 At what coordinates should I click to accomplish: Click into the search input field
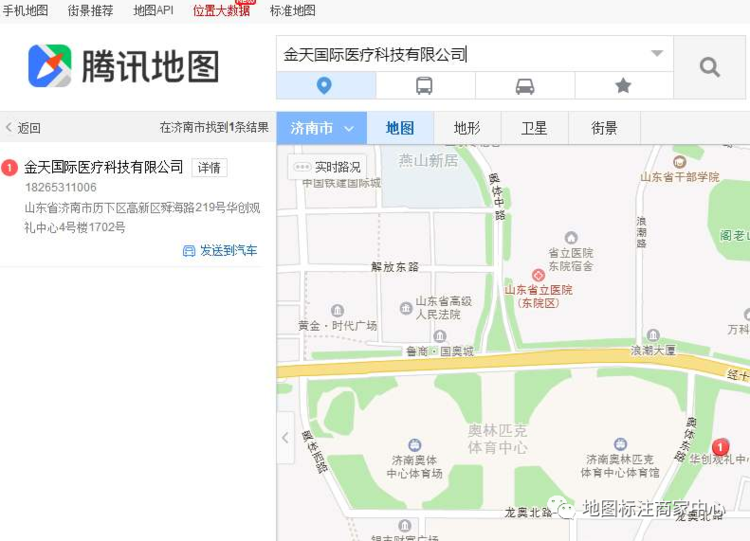[x=464, y=55]
